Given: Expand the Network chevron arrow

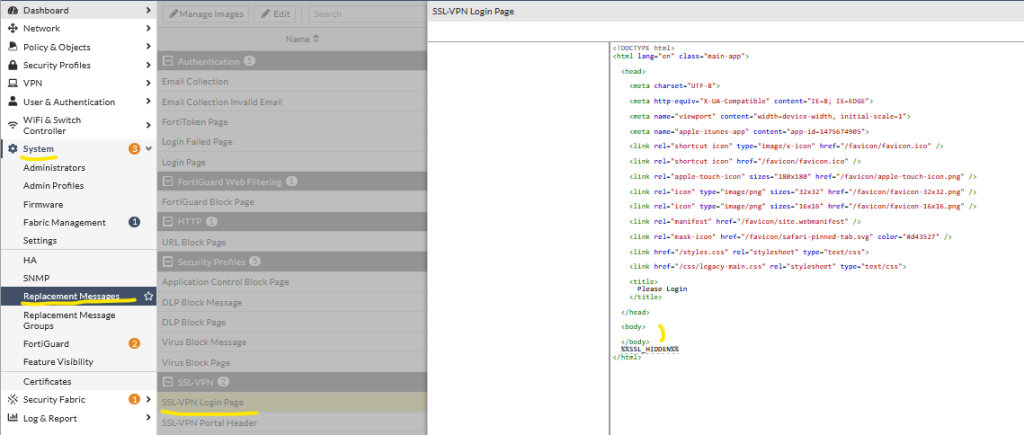Looking at the screenshot, I should coord(149,29).
